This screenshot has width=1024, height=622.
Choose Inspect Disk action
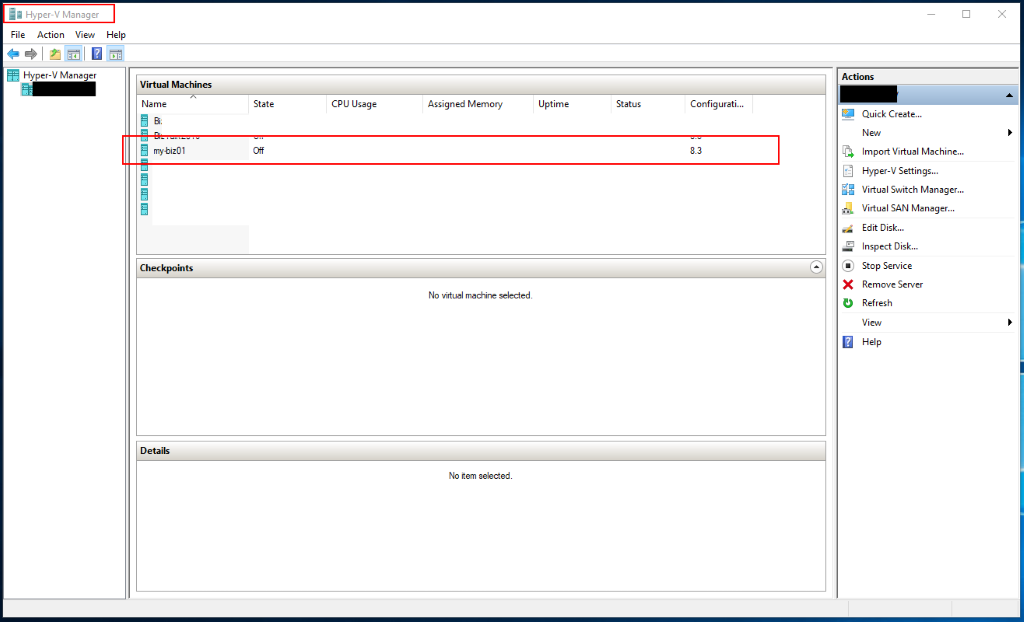click(x=889, y=246)
